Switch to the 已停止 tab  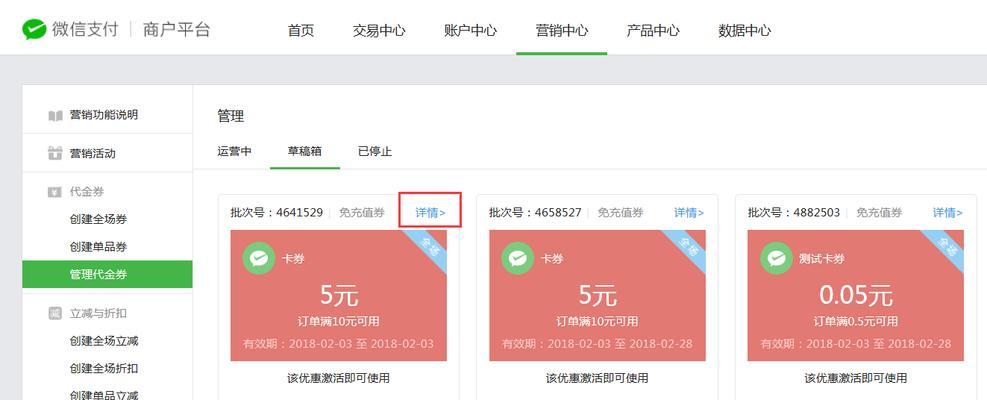pos(375,151)
